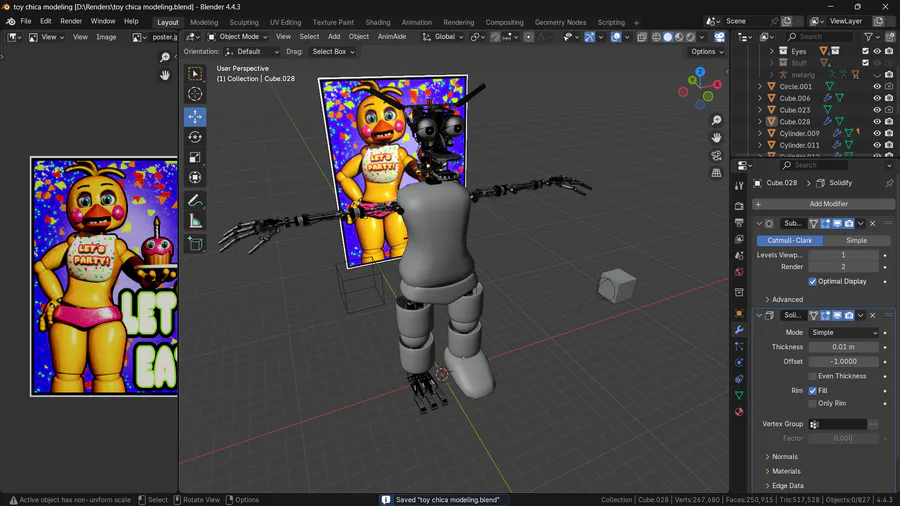Select the Annotate tool
The width and height of the screenshot is (900, 506).
point(195,201)
